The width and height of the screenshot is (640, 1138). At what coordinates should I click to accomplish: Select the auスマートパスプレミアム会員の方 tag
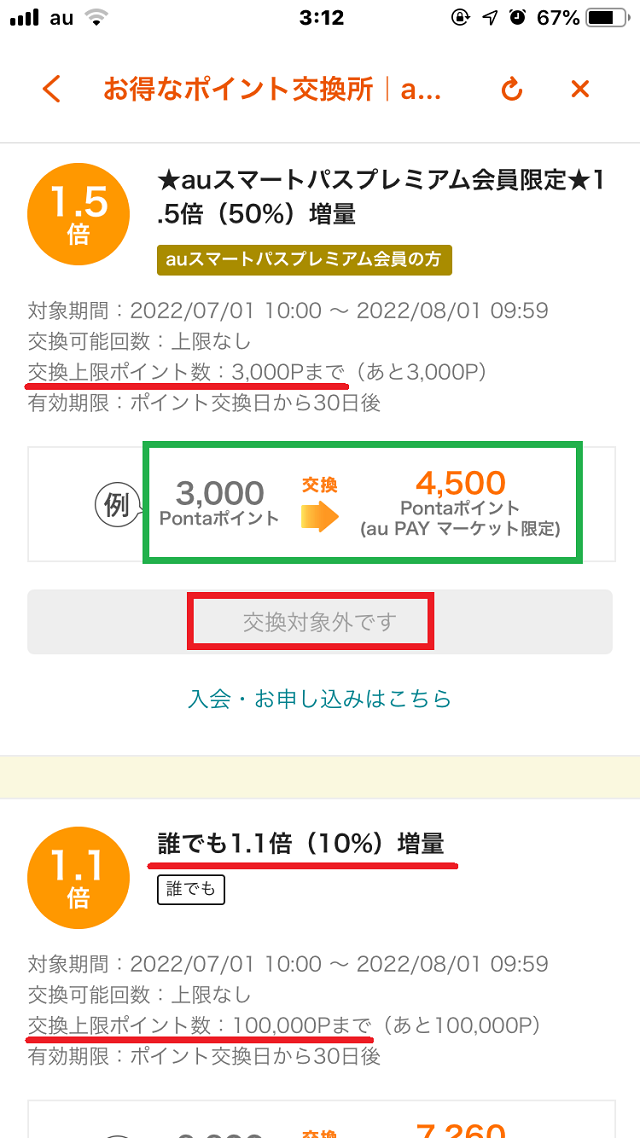pos(305,261)
